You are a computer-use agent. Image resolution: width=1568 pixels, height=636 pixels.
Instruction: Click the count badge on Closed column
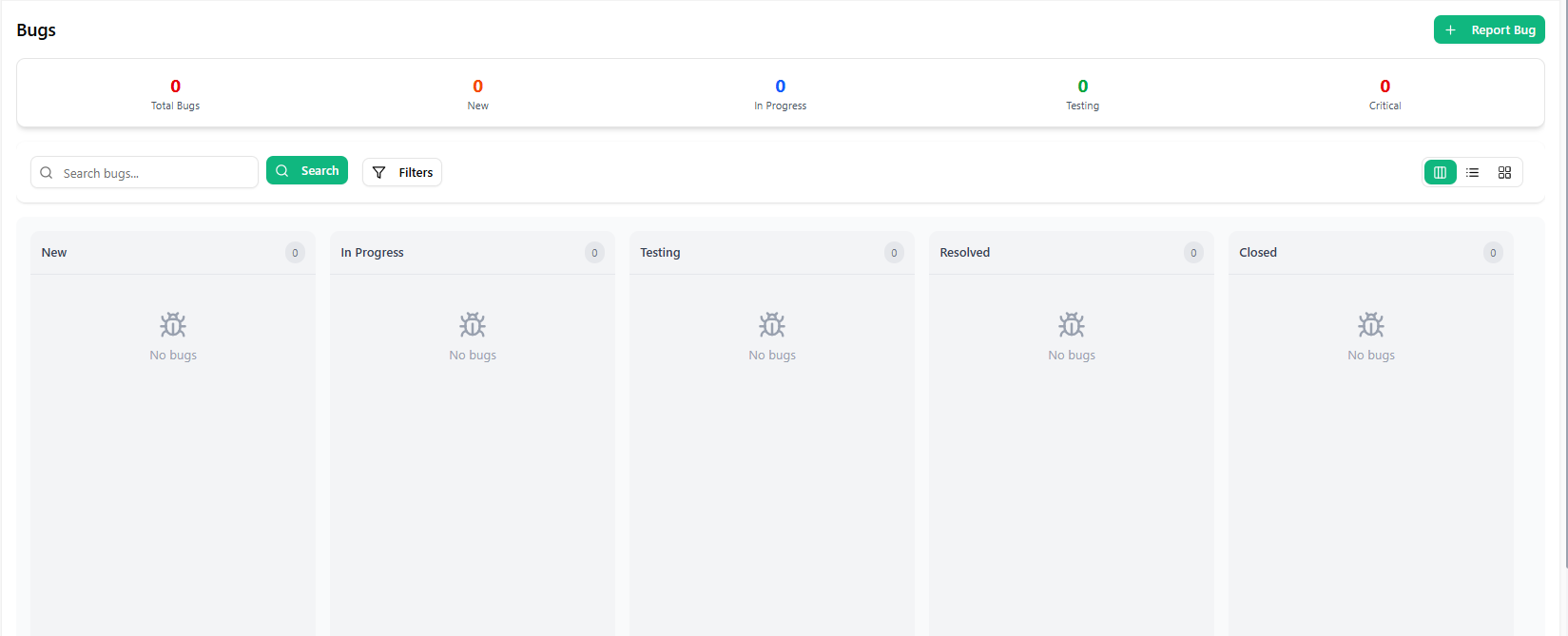[x=1493, y=253]
